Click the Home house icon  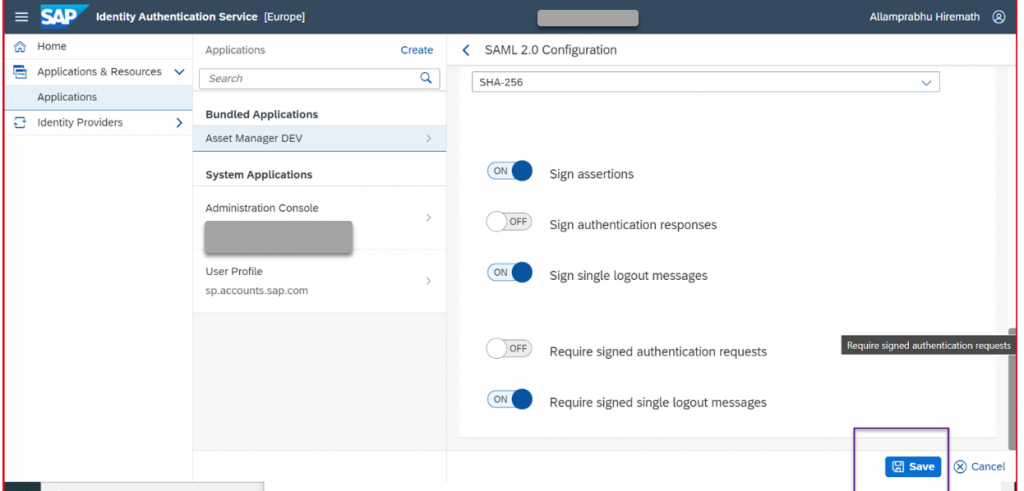coord(20,46)
